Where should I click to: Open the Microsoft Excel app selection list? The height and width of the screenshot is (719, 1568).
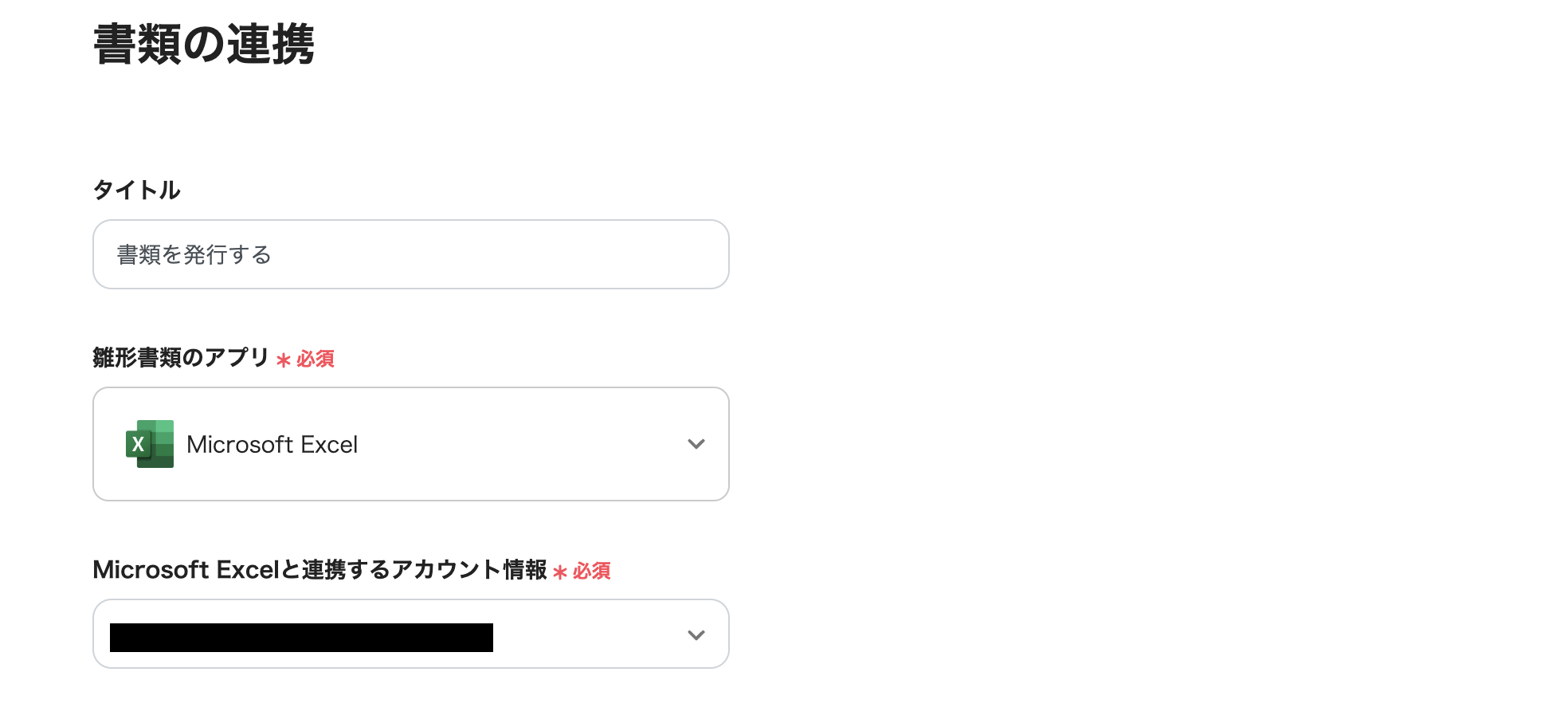point(410,444)
